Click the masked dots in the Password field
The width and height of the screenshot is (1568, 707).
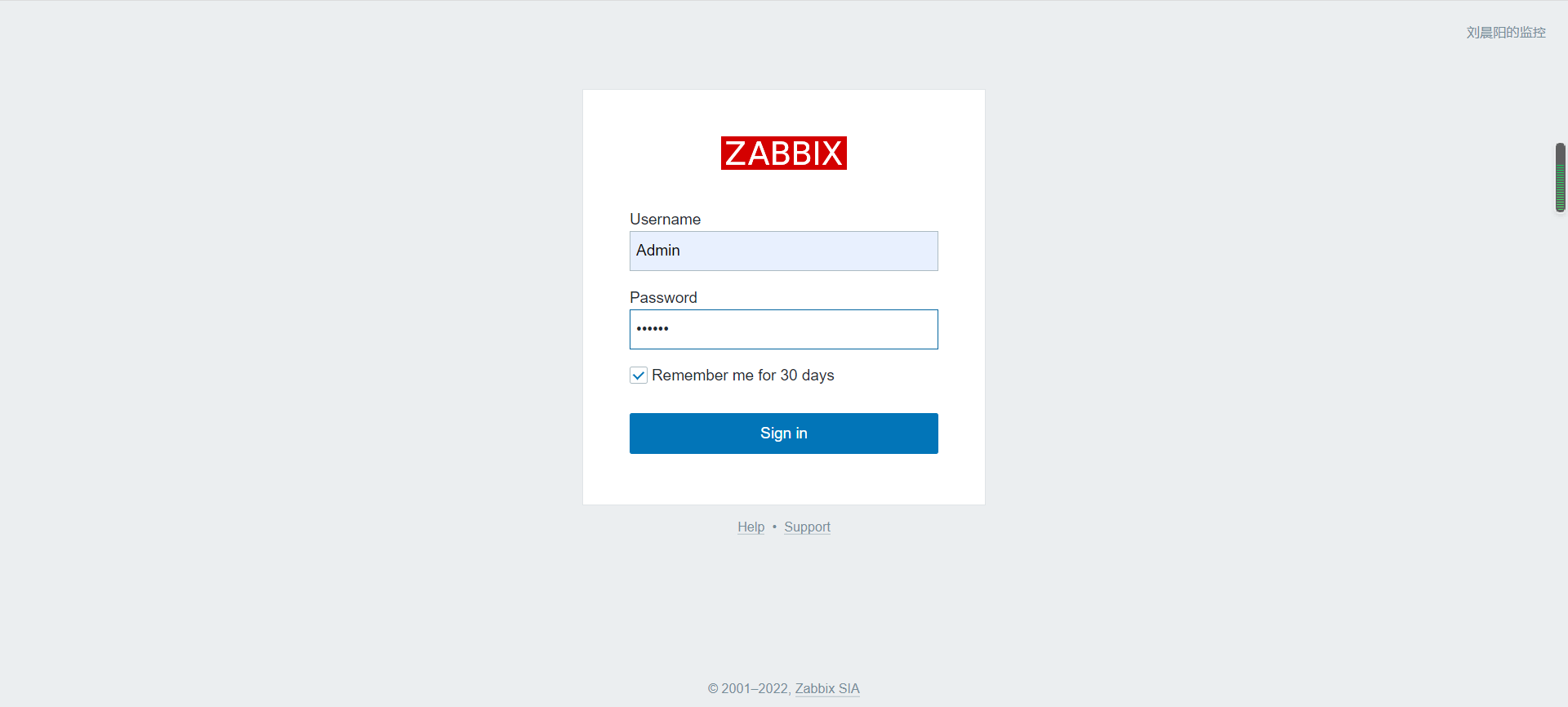(653, 329)
